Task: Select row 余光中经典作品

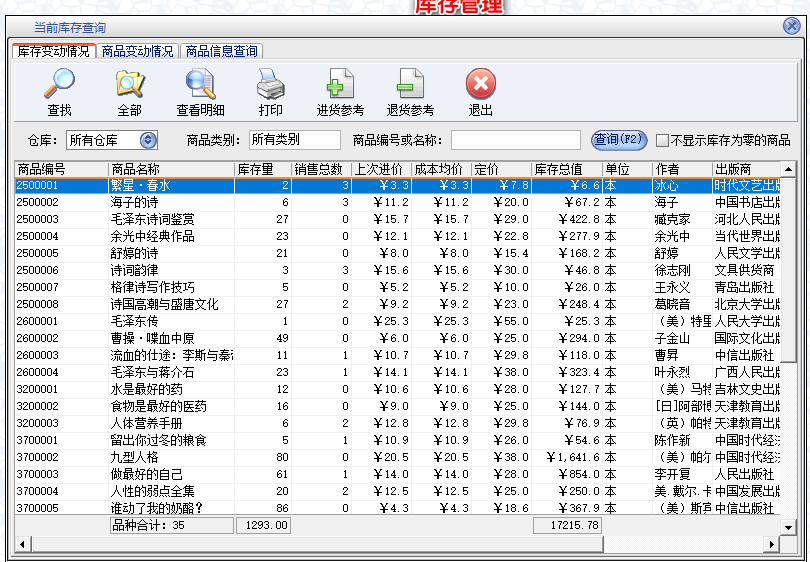Action: tap(397, 237)
